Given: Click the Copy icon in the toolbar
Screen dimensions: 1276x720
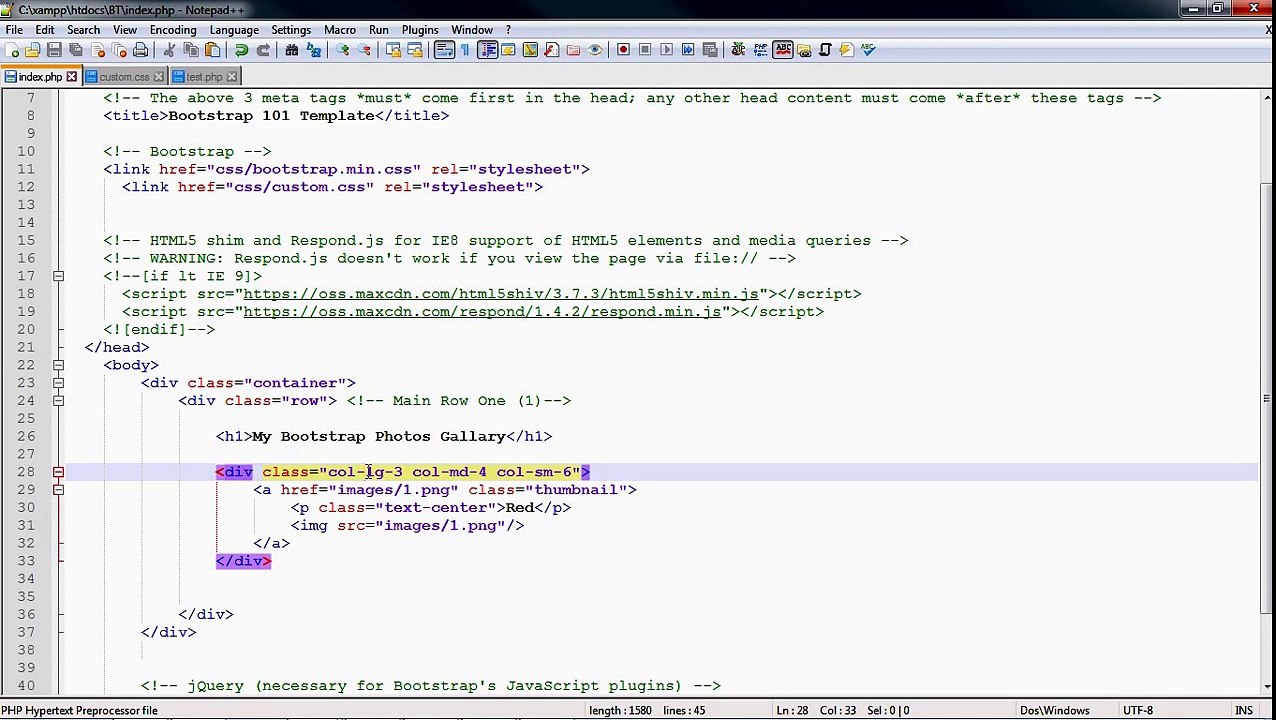Looking at the screenshot, I should click(190, 50).
